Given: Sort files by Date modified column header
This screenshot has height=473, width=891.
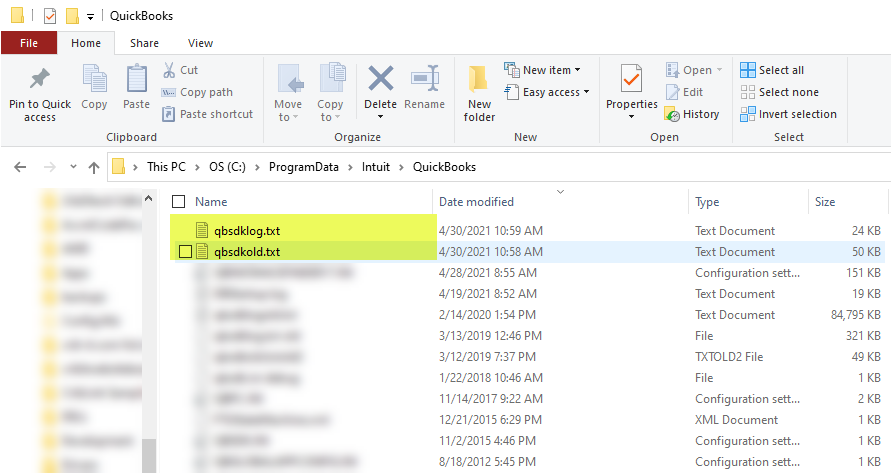Looking at the screenshot, I should point(477,202).
